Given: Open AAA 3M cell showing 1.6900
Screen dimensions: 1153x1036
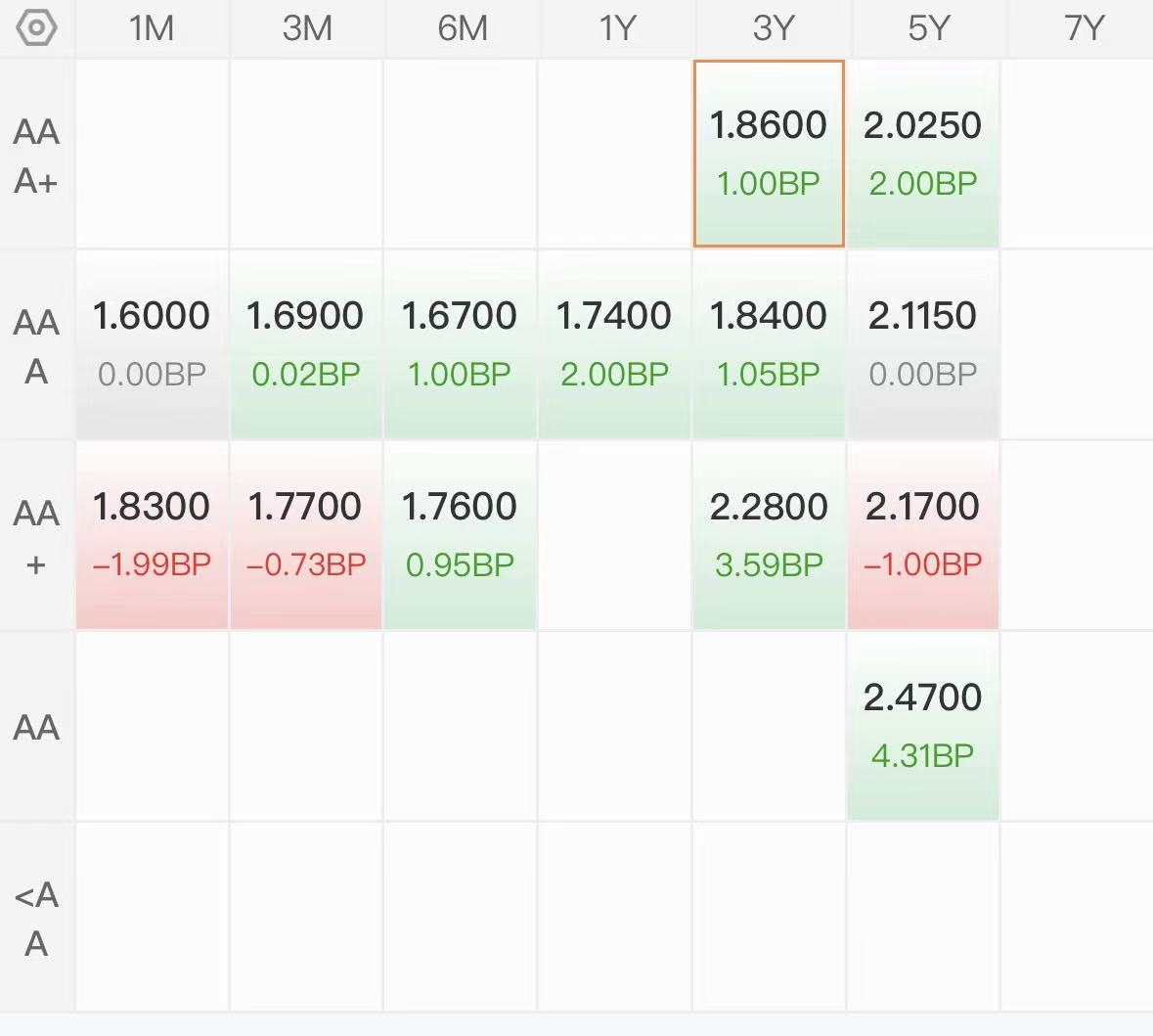Looking at the screenshot, I should pos(306,344).
